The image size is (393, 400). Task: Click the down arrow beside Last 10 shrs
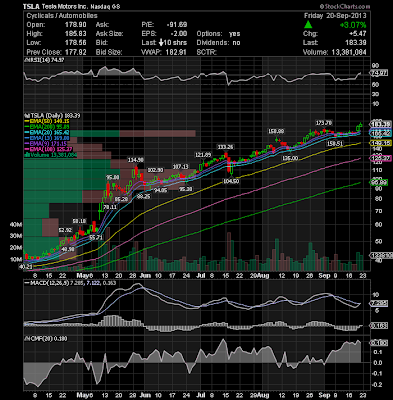pyautogui.click(x=161, y=43)
